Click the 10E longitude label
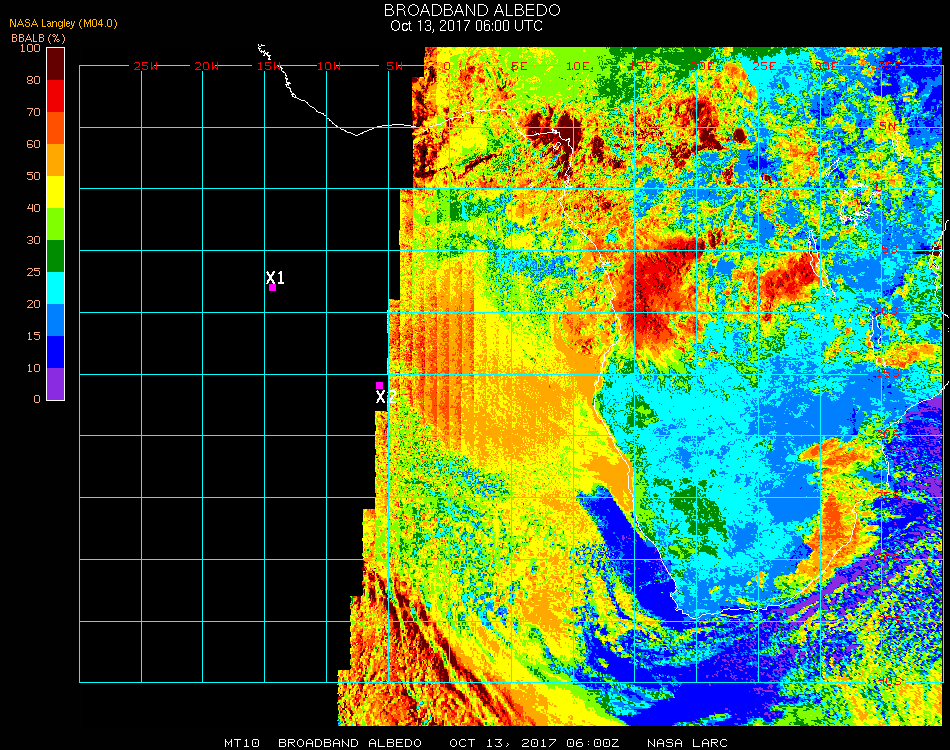Image resolution: width=950 pixels, height=750 pixels. (x=577, y=66)
